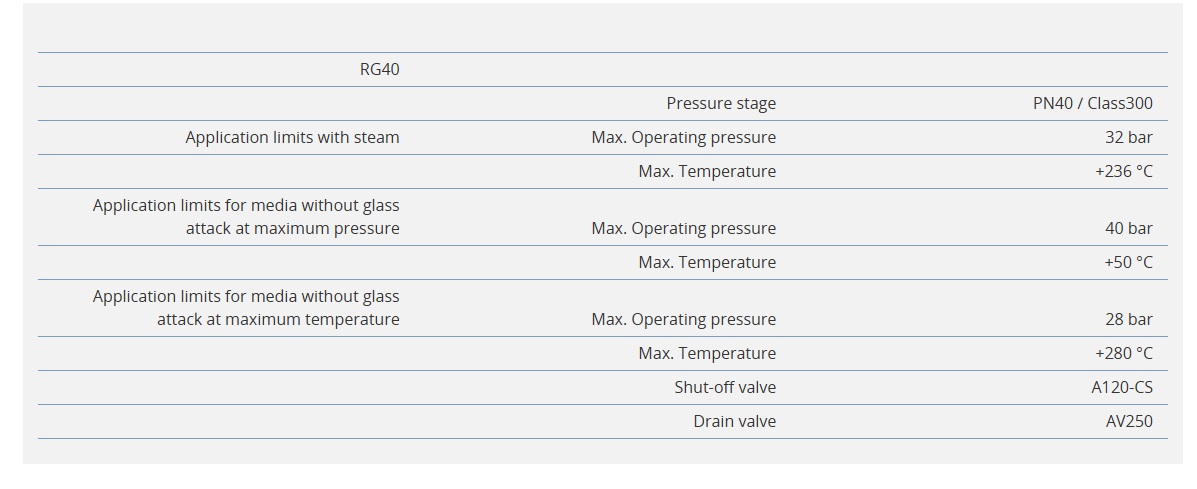The height and width of the screenshot is (489, 1197).
Task: Click 'glass attack at maximum pressure' row label
Action: (x=246, y=217)
